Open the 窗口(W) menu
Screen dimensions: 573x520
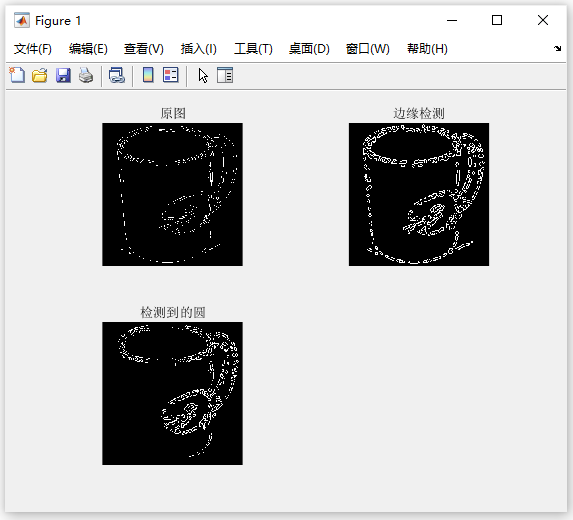click(x=368, y=49)
